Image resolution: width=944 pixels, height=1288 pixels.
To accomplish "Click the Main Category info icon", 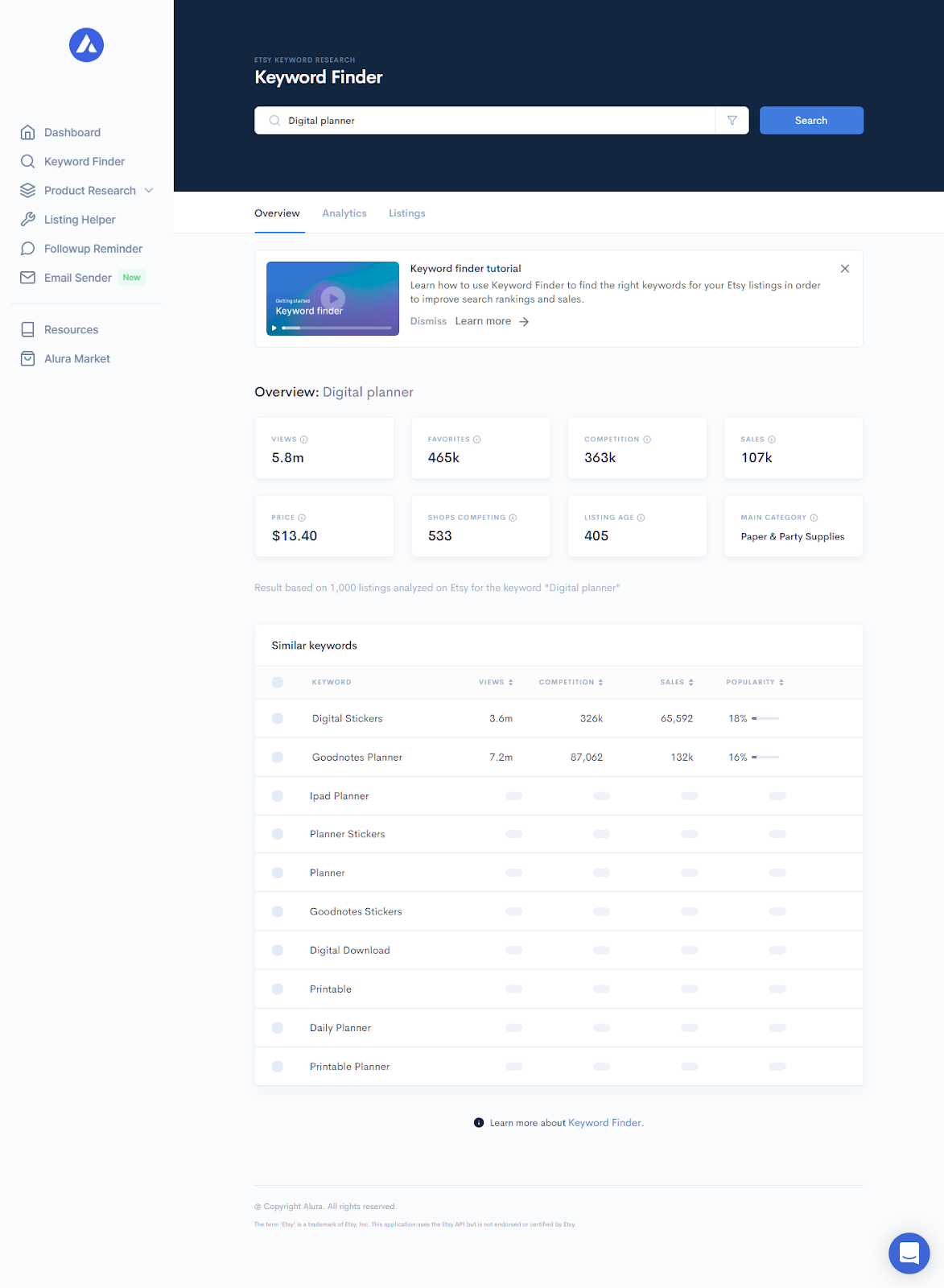I will coord(814,518).
